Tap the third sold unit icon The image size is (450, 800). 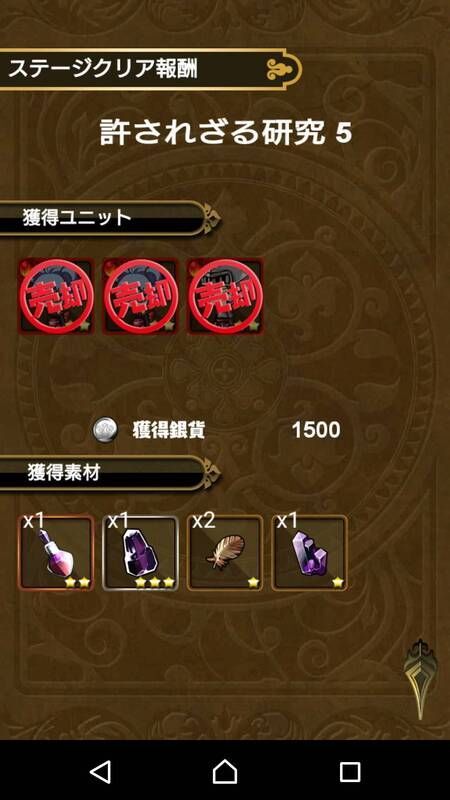click(225, 296)
